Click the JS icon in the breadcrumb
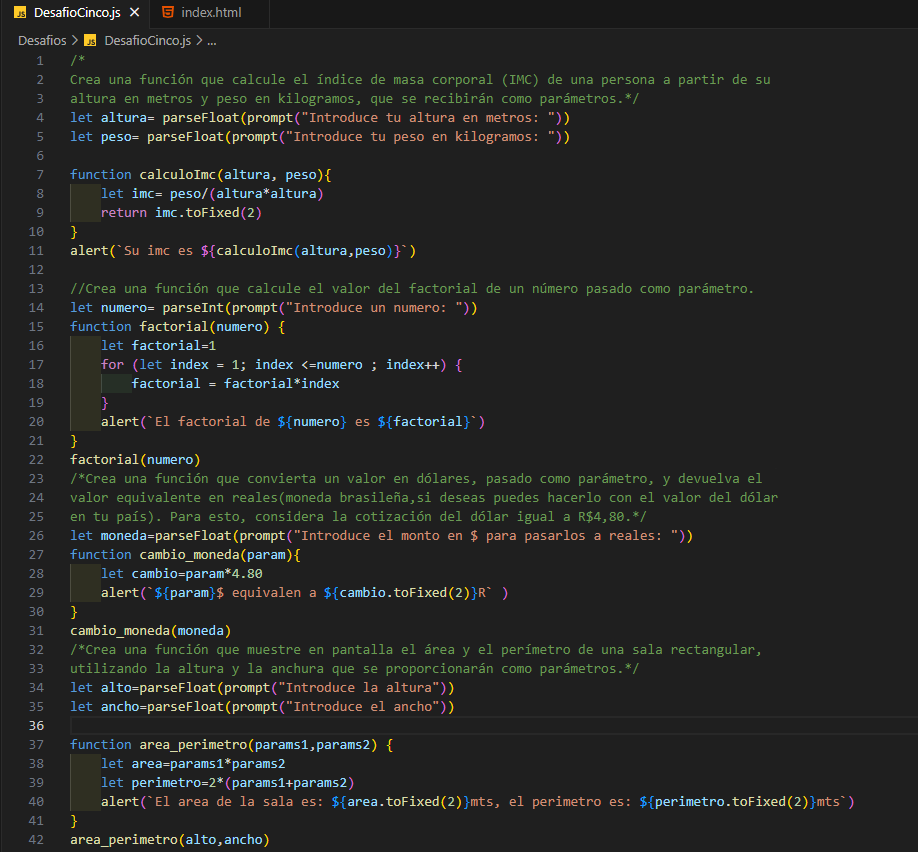This screenshot has width=918, height=852. (x=90, y=40)
